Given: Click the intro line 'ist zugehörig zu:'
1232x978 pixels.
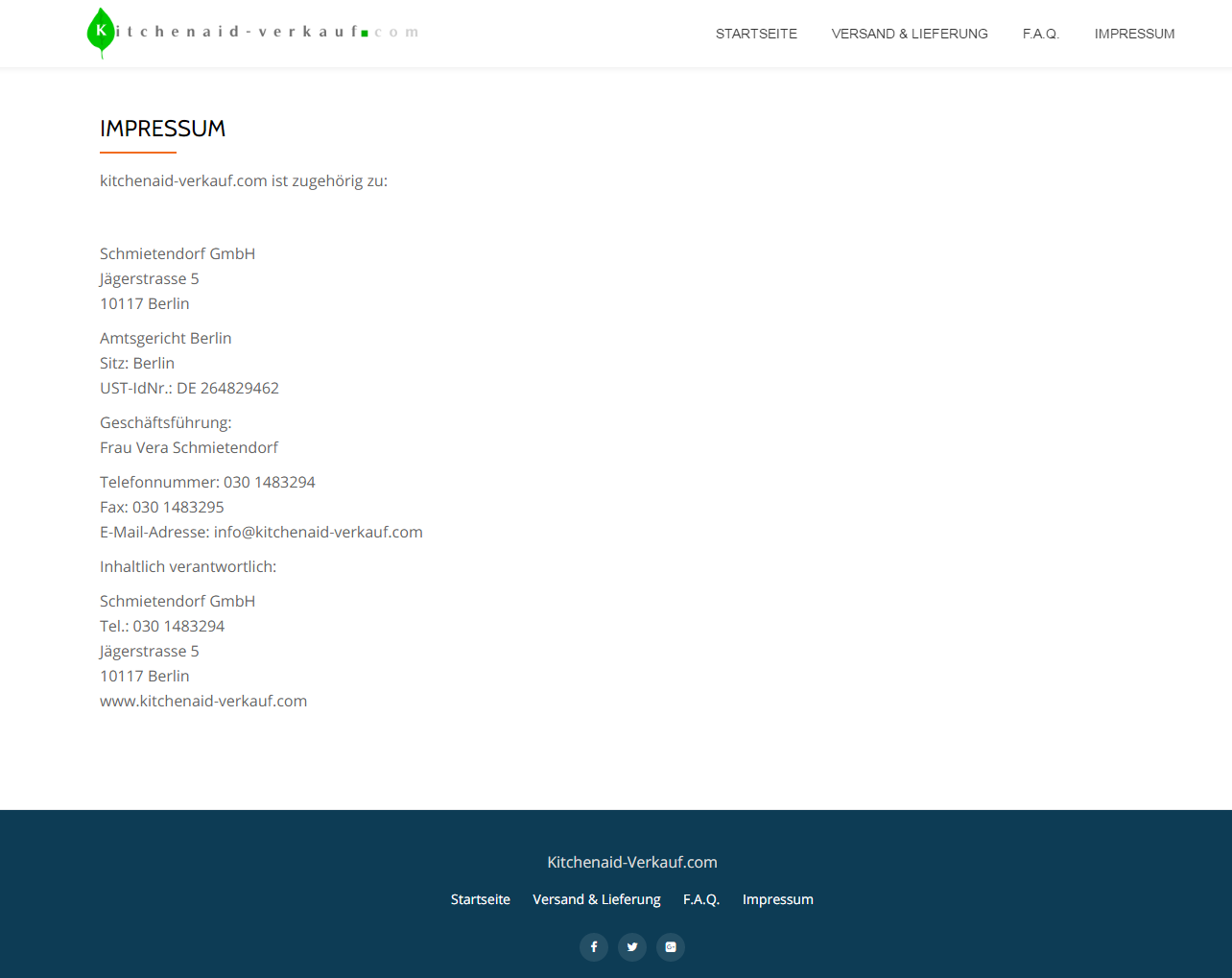Looking at the screenshot, I should point(329,180).
